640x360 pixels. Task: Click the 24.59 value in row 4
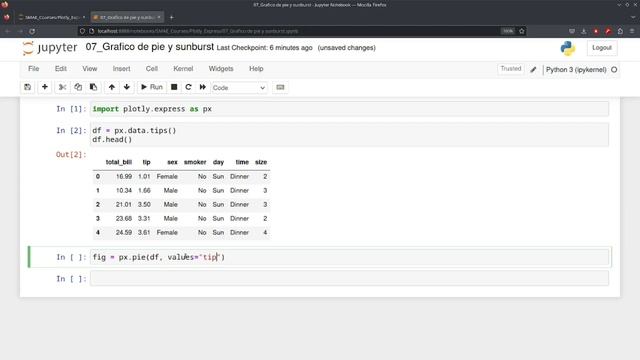point(124,232)
